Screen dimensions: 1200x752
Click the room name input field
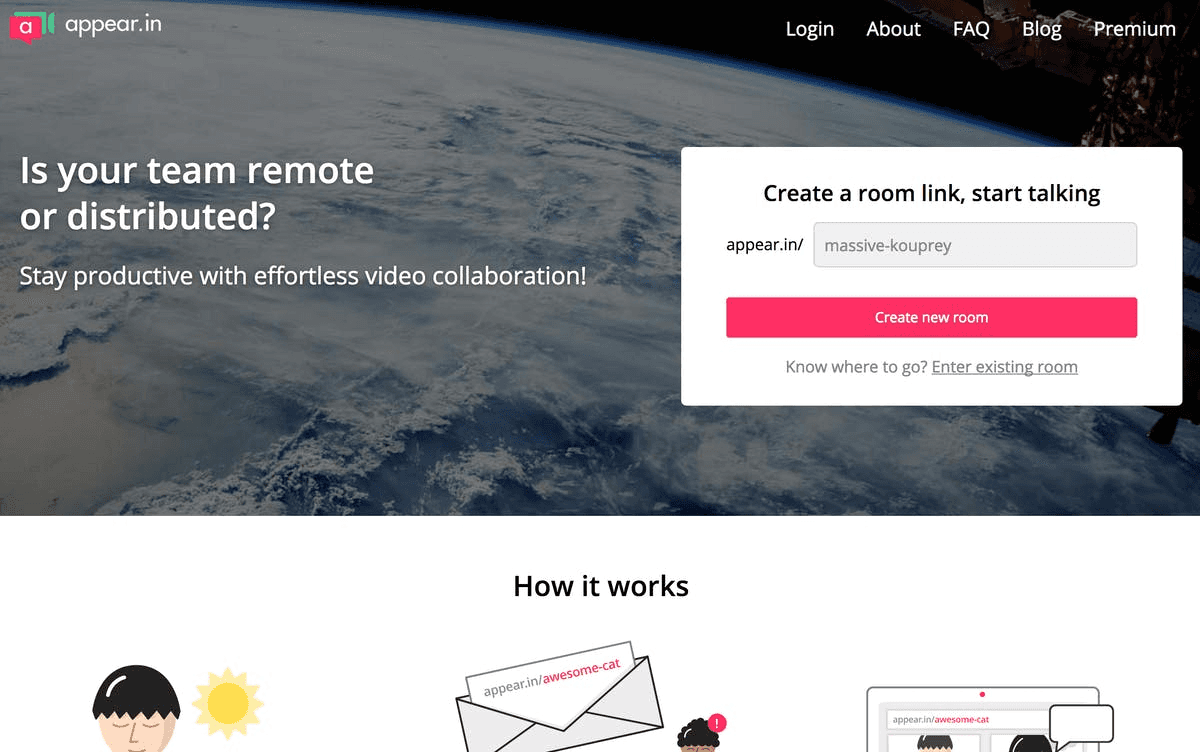click(975, 245)
